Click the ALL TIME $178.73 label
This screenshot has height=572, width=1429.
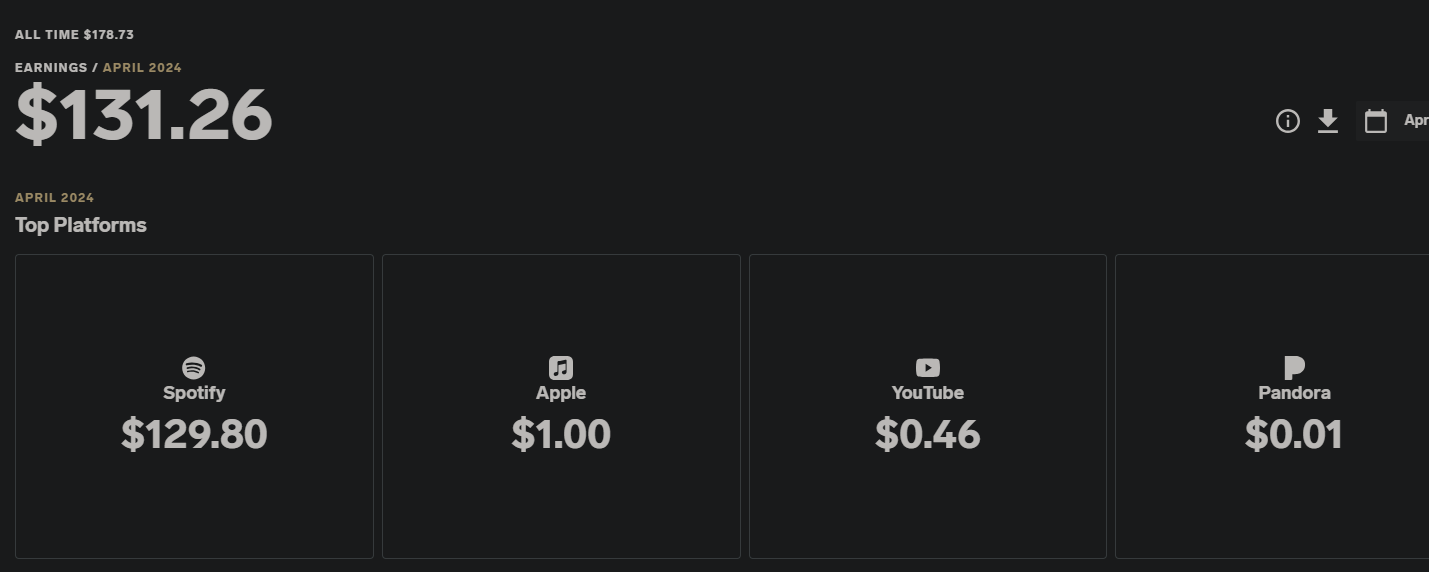(74, 35)
